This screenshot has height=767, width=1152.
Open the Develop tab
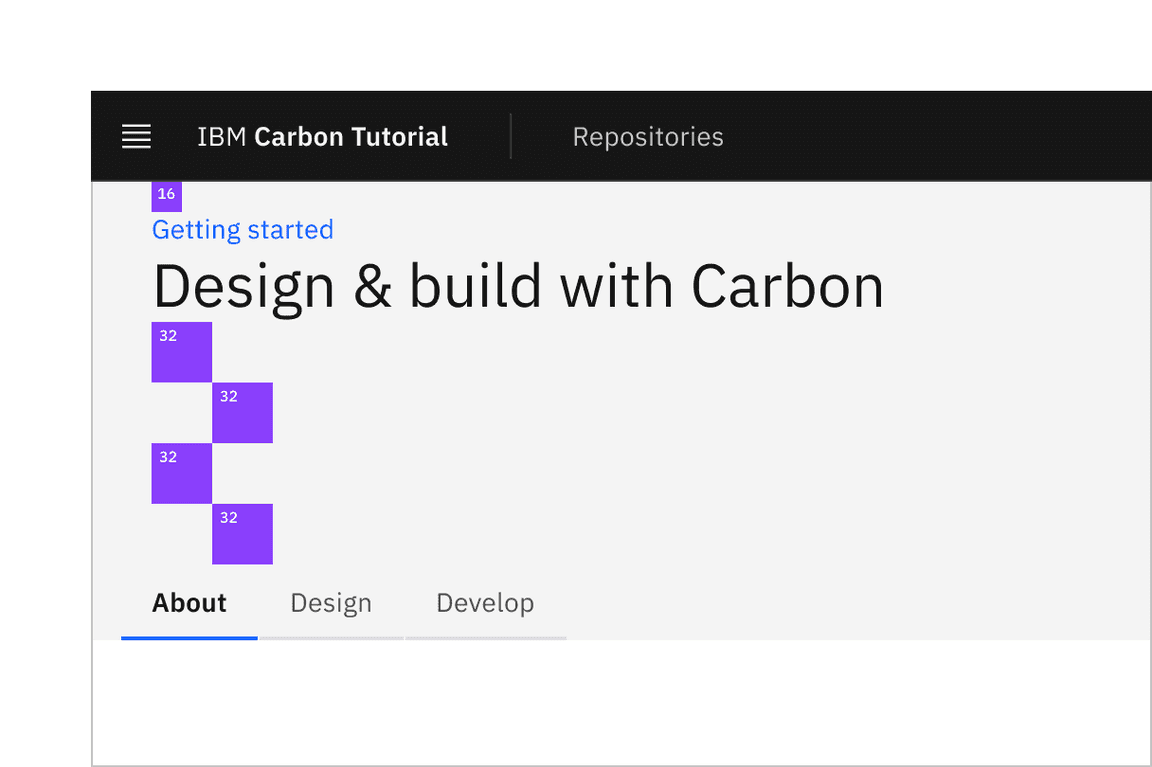(x=485, y=603)
